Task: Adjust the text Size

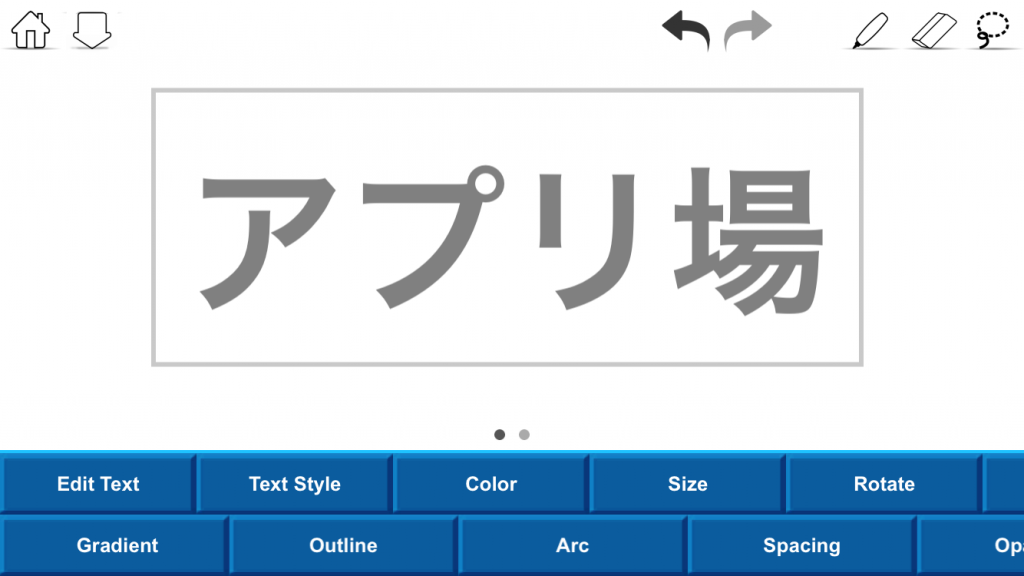Action: [x=688, y=483]
